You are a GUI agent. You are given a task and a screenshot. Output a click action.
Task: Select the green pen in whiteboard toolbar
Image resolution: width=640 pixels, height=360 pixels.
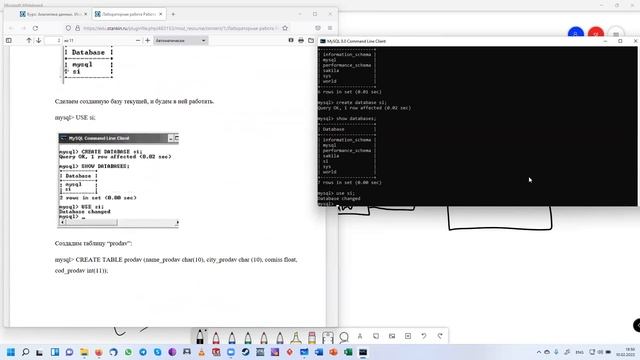click(x=248, y=338)
